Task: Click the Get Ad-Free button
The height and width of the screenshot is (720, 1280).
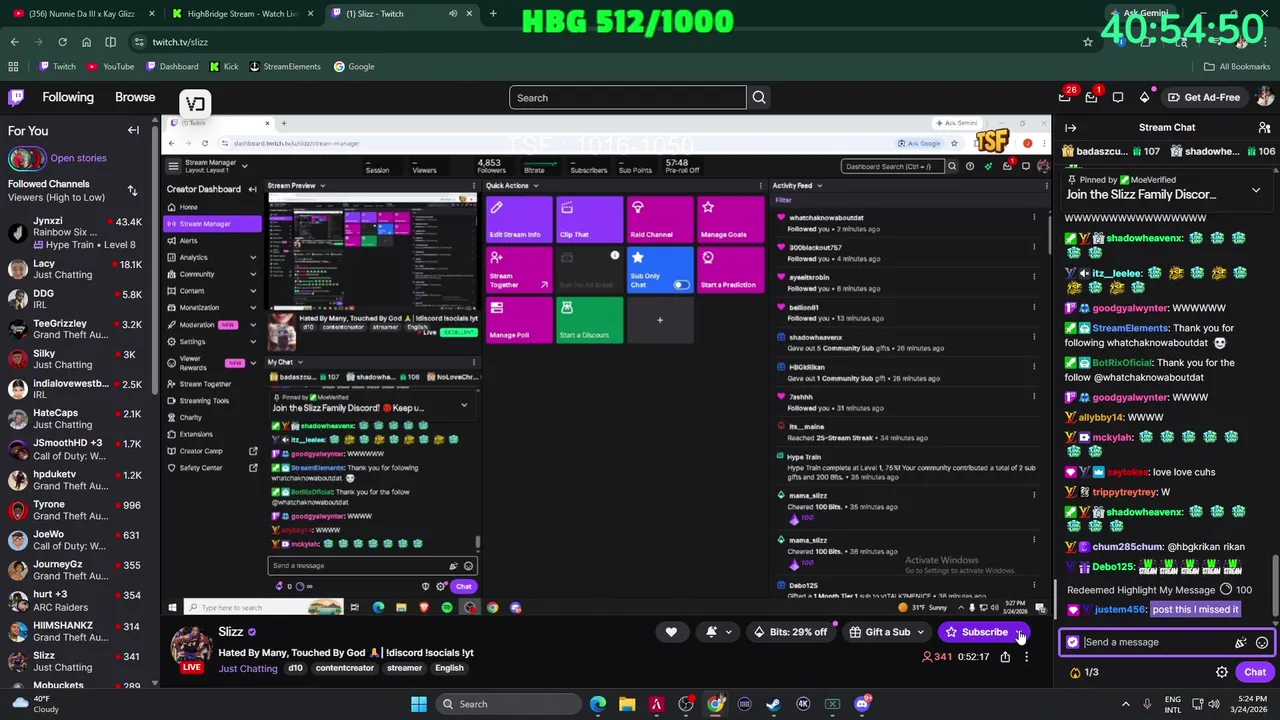Action: coord(1204,97)
